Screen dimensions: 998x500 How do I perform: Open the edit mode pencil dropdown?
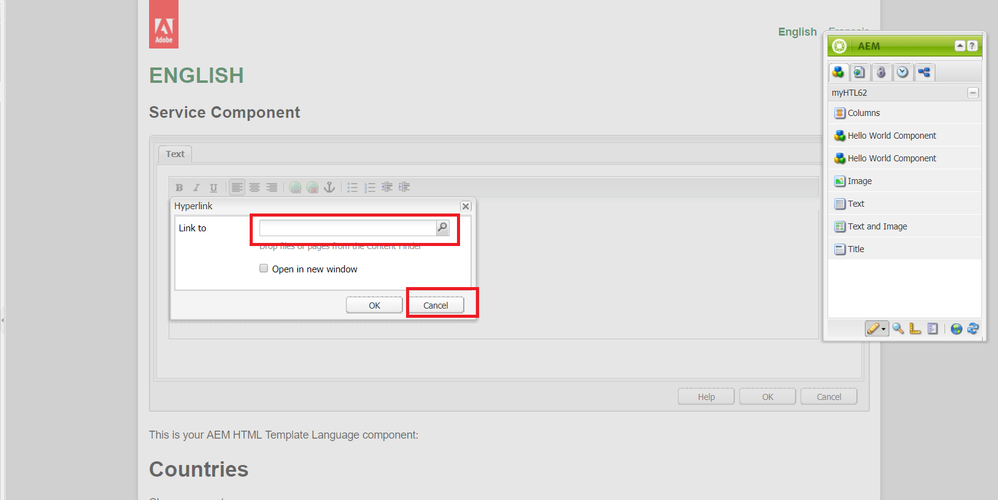pyautogui.click(x=877, y=328)
